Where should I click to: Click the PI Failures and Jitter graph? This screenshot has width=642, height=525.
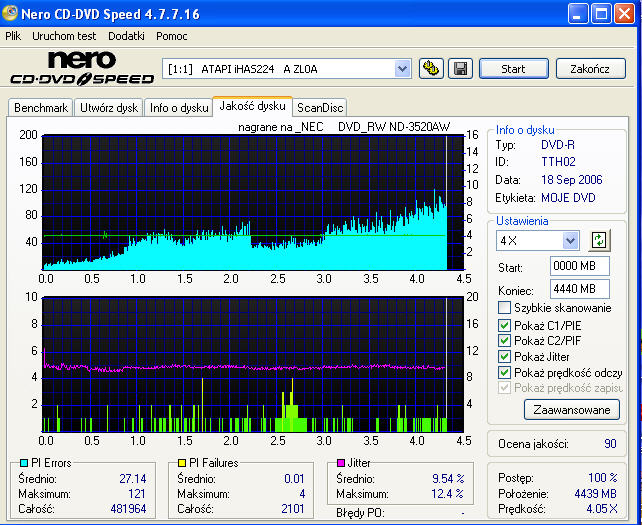(x=253, y=364)
